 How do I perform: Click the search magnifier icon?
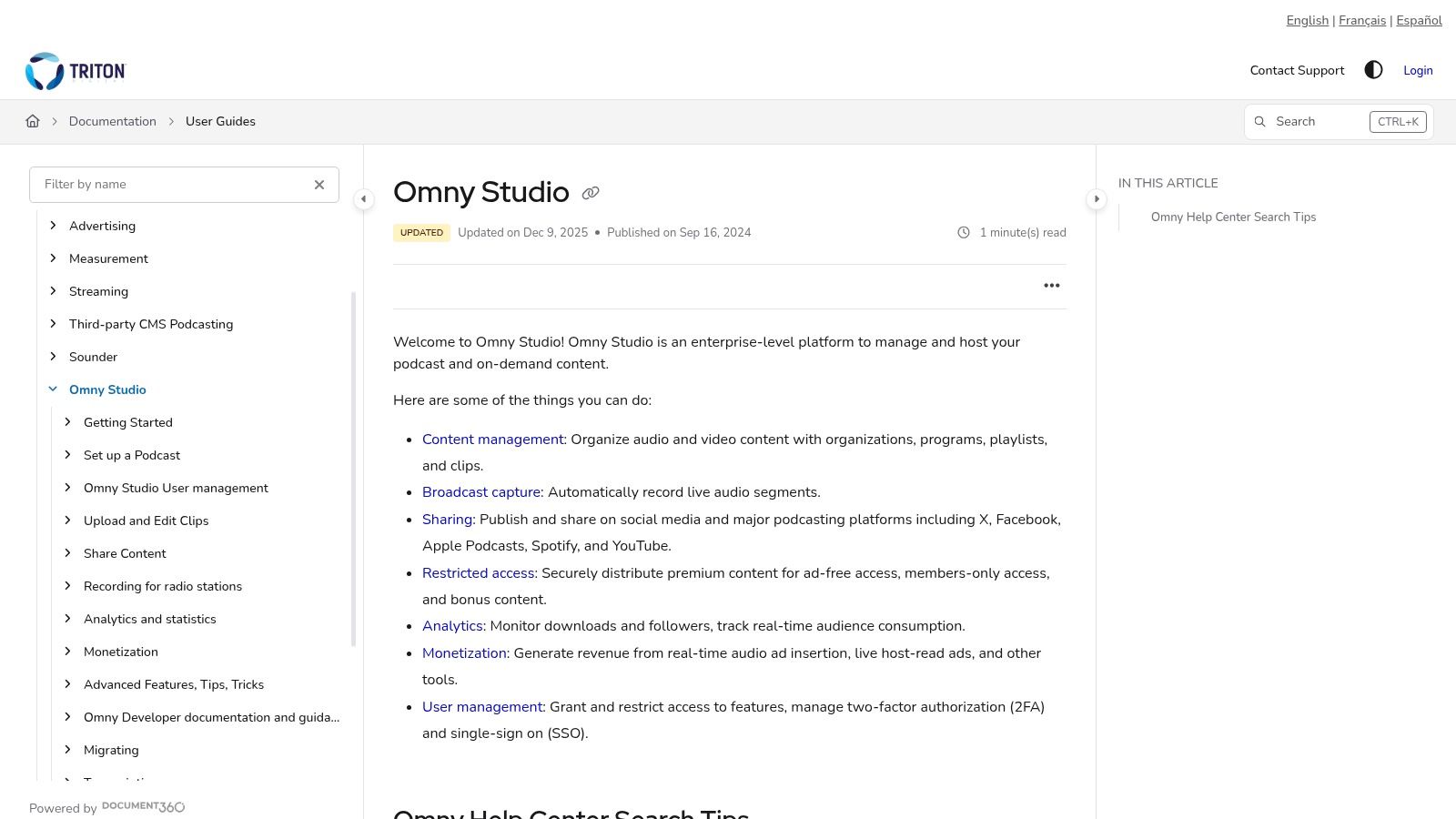point(1260,121)
